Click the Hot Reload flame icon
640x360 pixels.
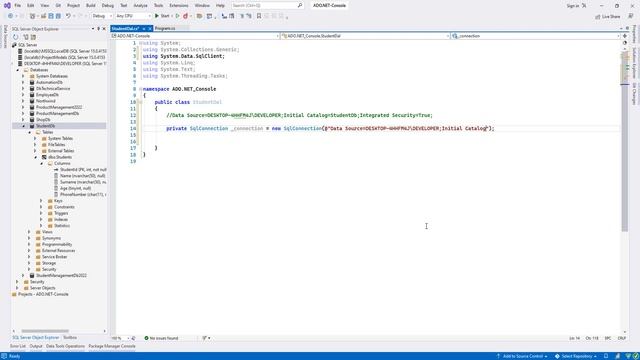click(186, 16)
